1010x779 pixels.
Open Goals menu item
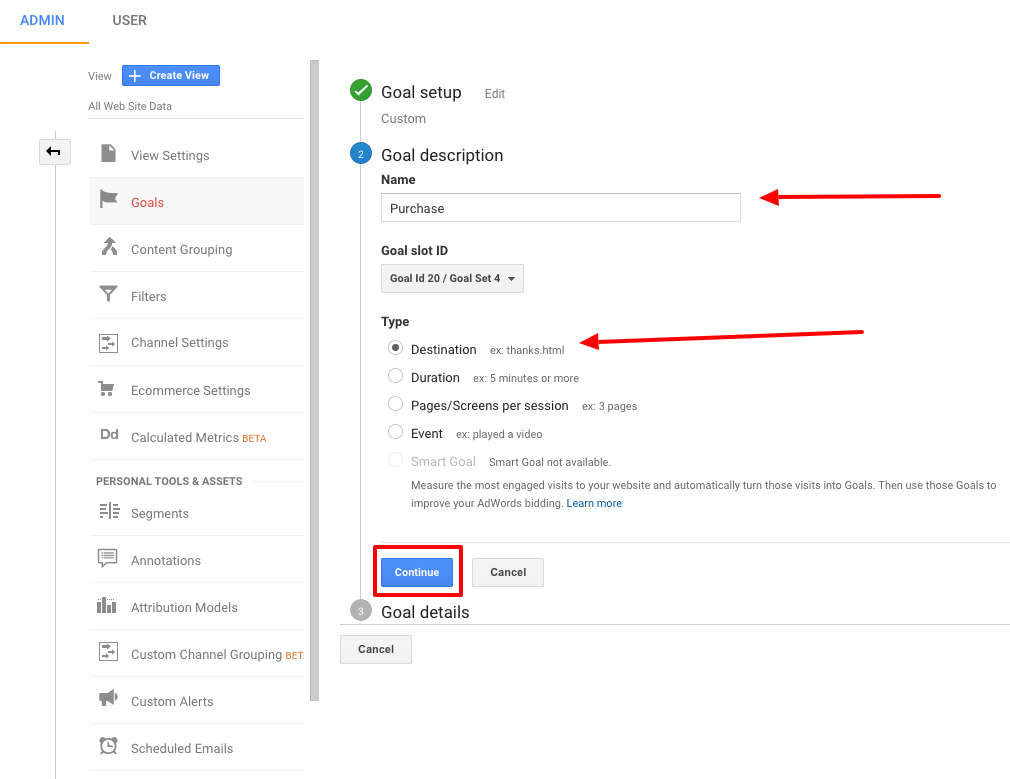[x=196, y=202]
